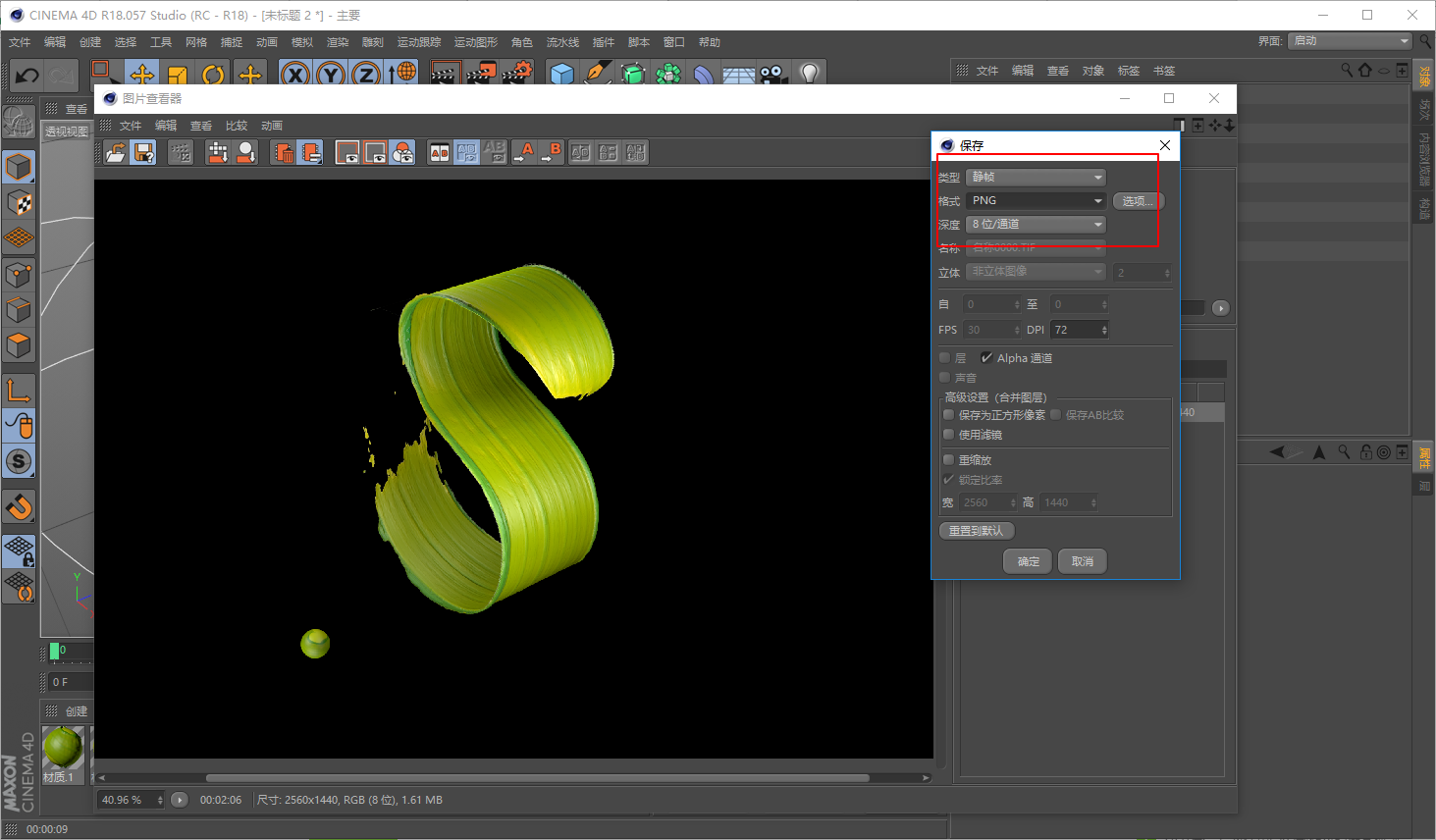
Task: Open the 名称 dropdown in save dialog
Action: 1036,248
